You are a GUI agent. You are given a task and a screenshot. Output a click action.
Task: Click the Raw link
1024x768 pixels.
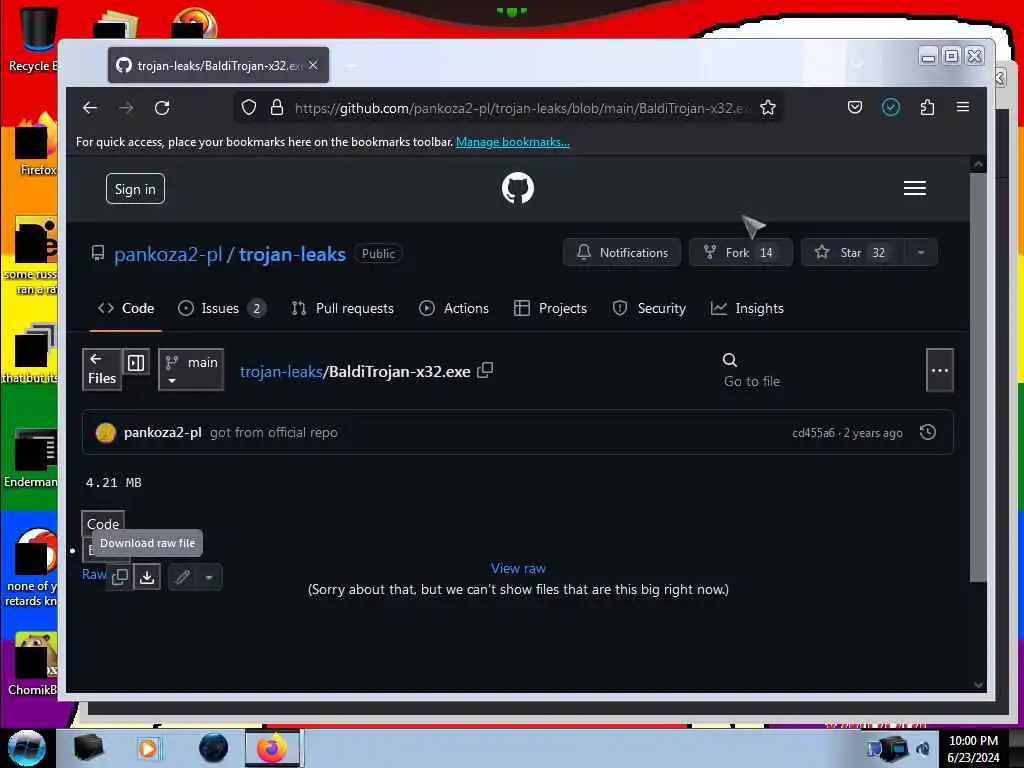94,574
